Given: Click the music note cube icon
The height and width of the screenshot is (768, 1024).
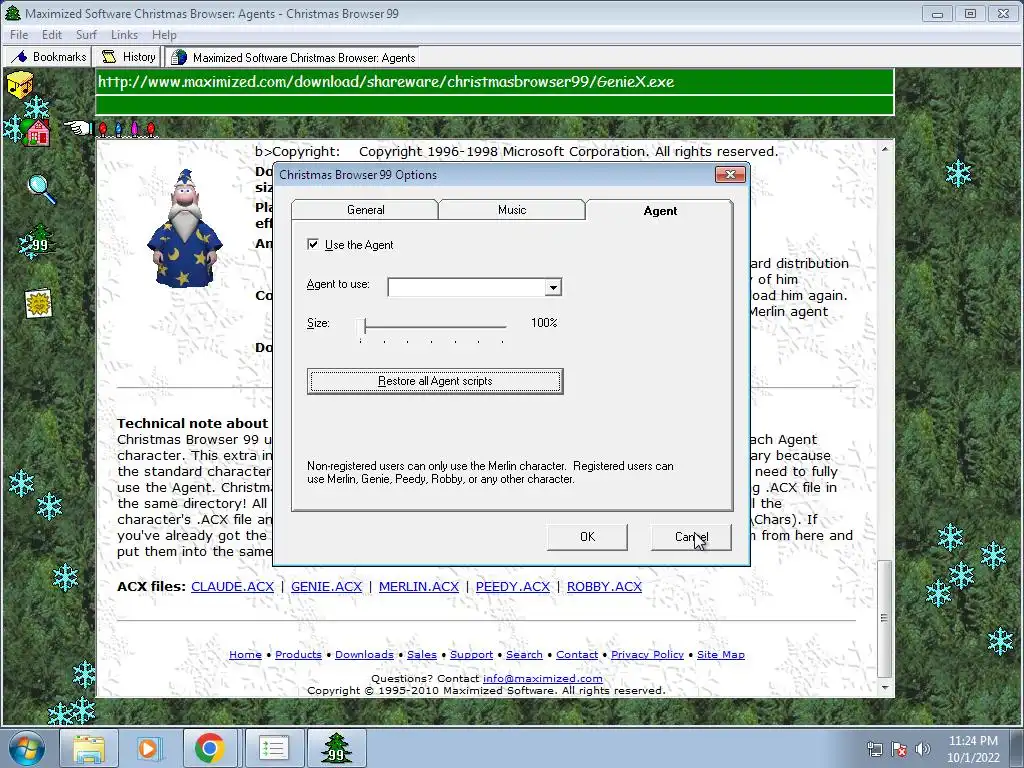Looking at the screenshot, I should [x=20, y=86].
